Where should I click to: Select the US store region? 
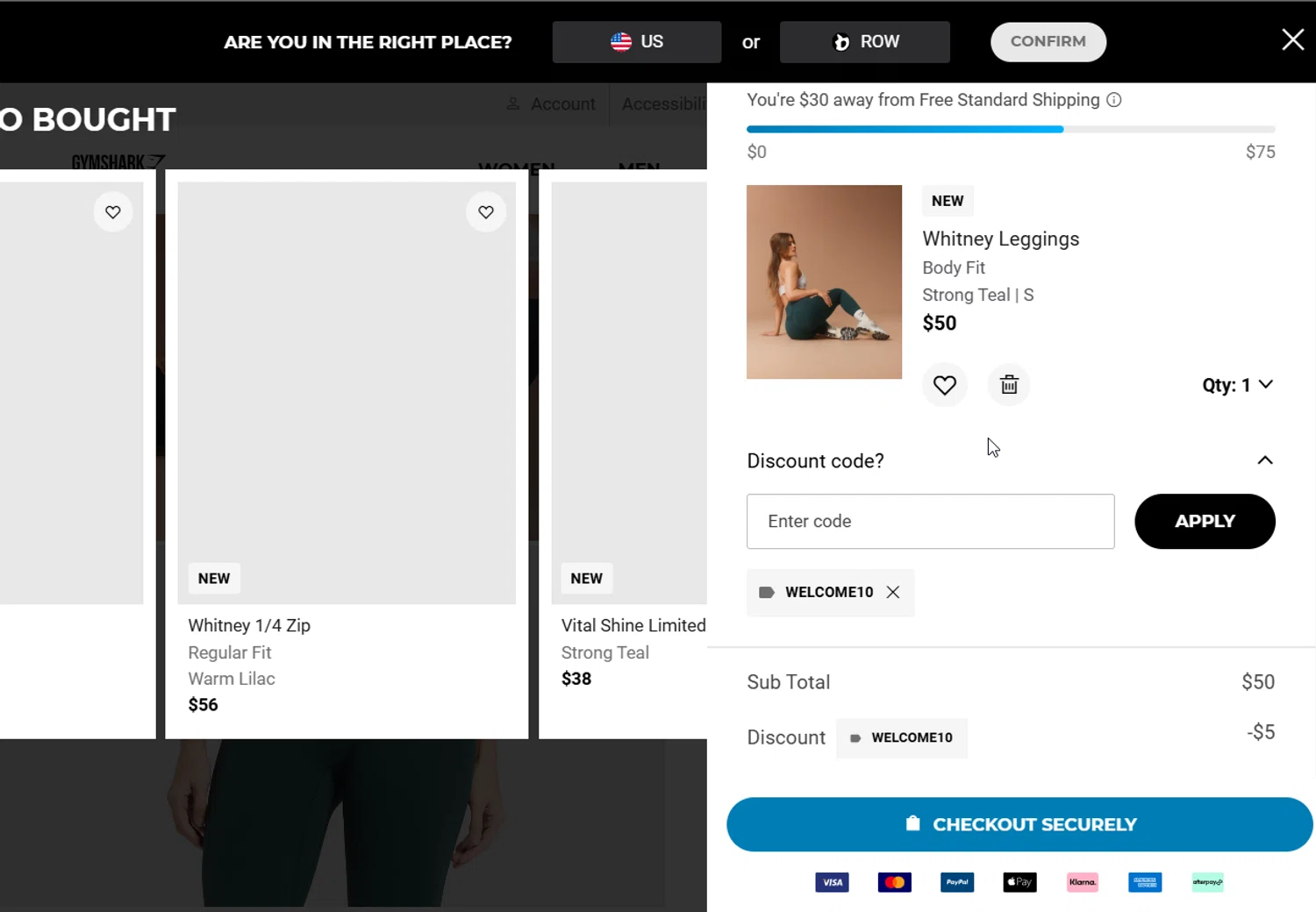pyautogui.click(x=636, y=42)
